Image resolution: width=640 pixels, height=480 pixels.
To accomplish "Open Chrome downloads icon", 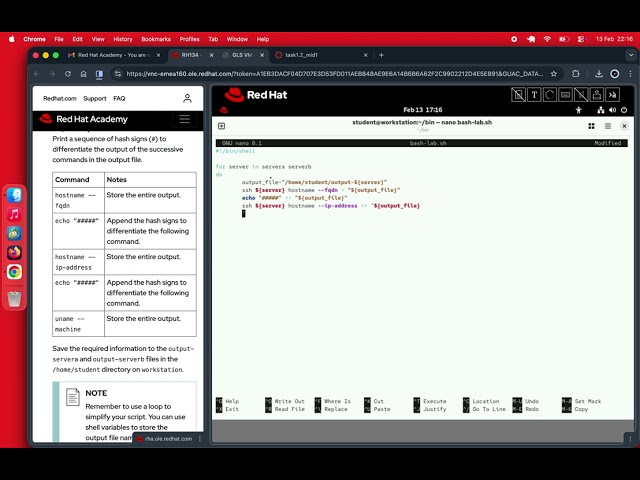I will 599,74.
